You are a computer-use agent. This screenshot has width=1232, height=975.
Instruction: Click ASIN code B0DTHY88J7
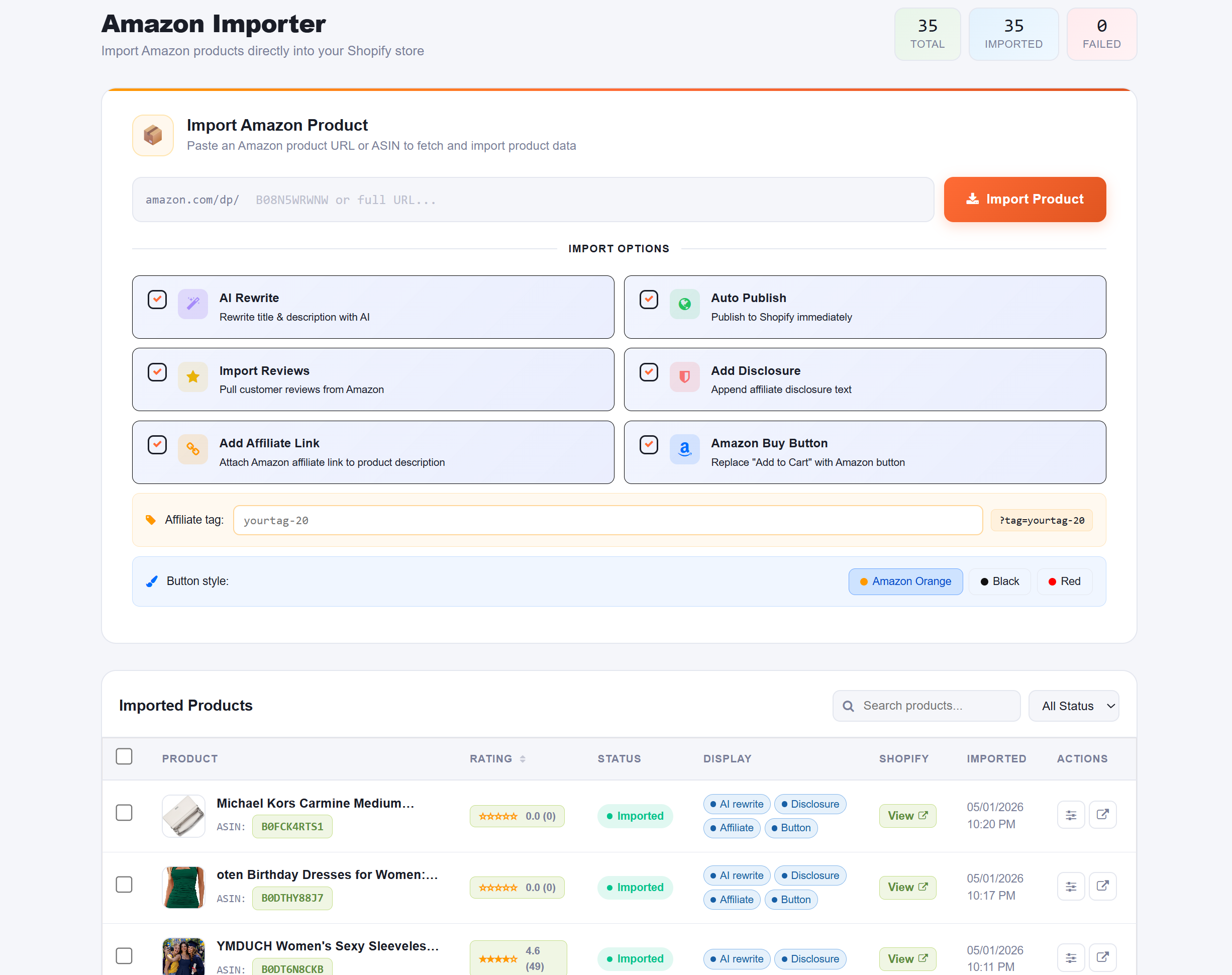point(292,898)
